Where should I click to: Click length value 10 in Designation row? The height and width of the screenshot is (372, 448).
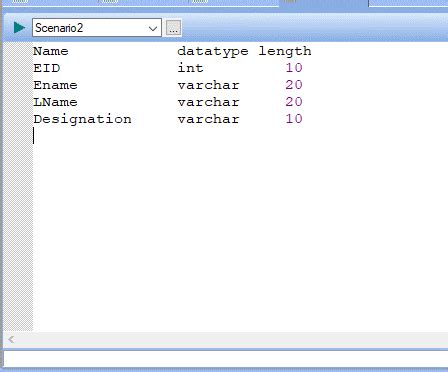coord(294,119)
